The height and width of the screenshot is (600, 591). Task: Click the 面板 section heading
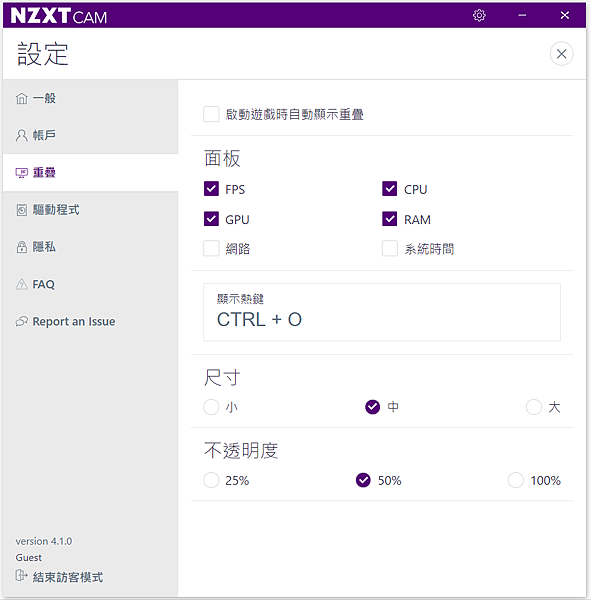tap(222, 158)
